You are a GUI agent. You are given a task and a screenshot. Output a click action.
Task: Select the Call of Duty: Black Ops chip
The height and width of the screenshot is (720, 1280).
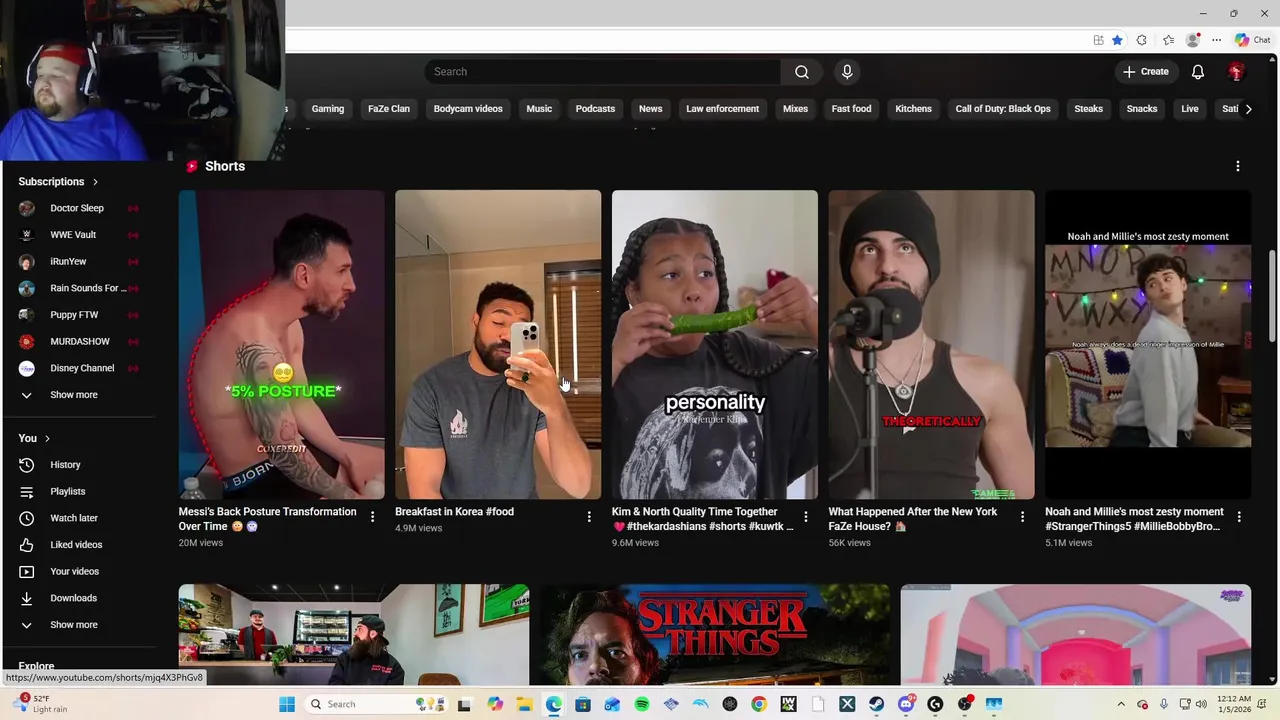point(1003,109)
